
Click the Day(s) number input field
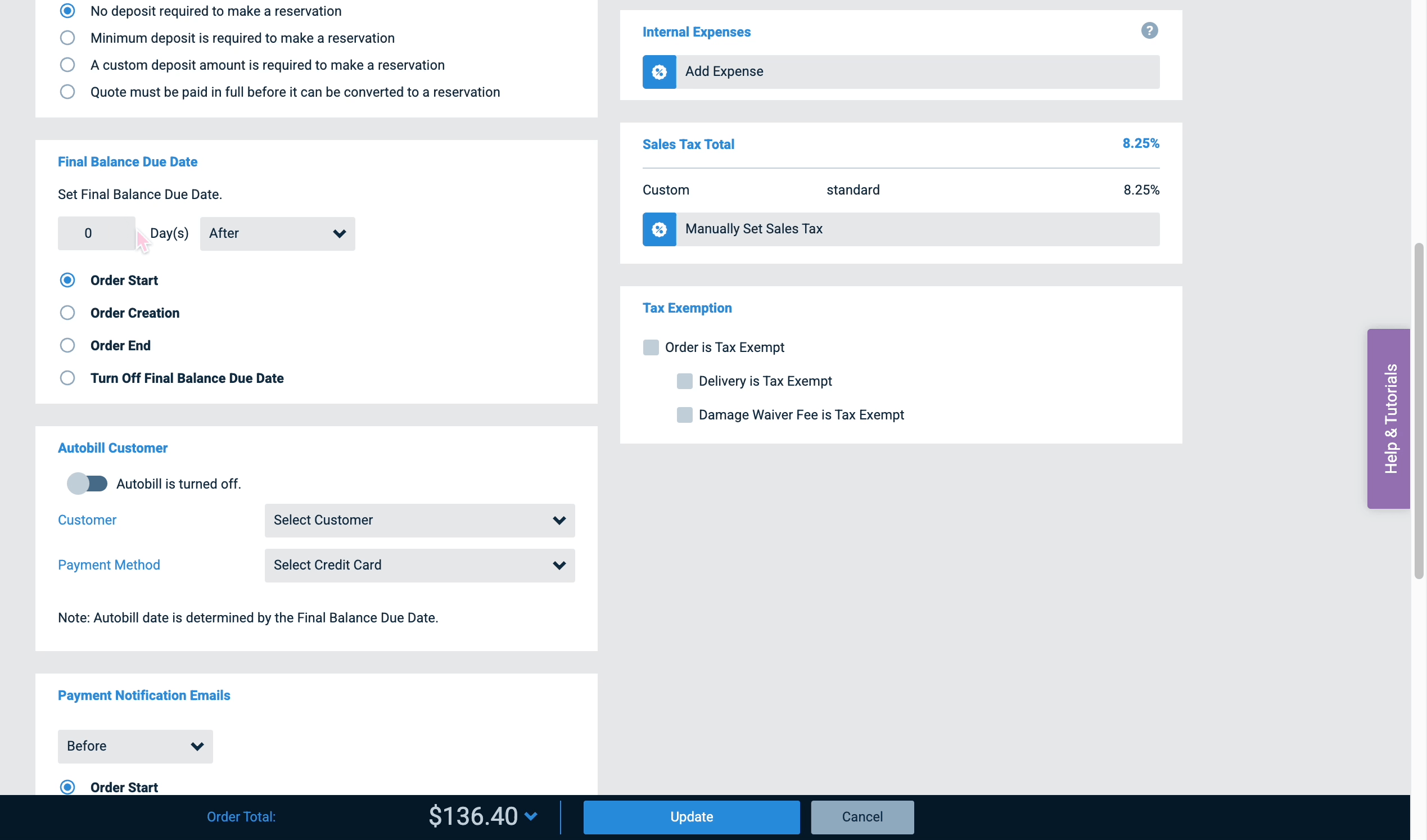pyautogui.click(x=96, y=233)
